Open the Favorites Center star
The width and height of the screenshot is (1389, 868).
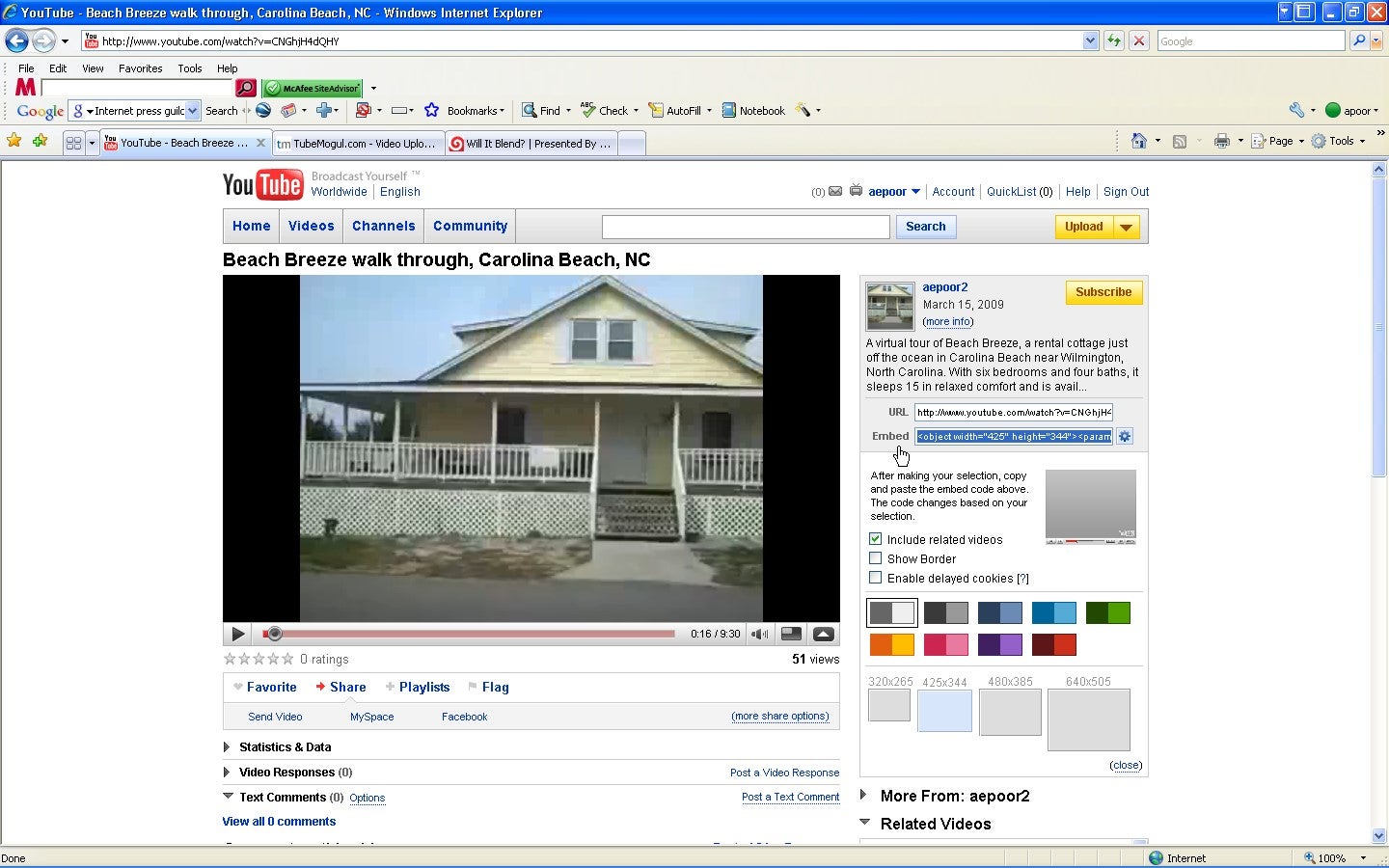point(14,141)
